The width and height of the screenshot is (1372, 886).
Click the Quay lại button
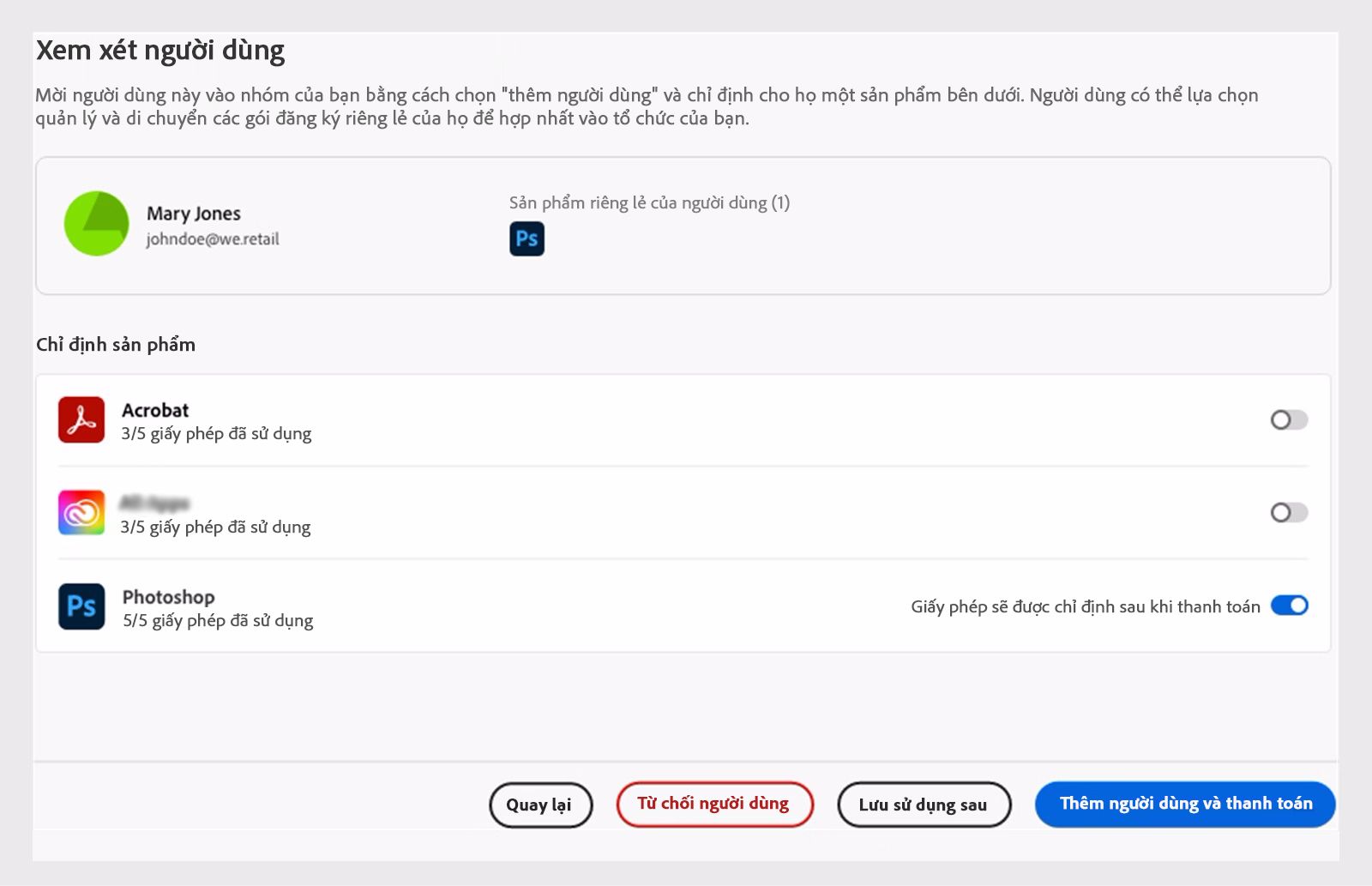click(x=540, y=805)
